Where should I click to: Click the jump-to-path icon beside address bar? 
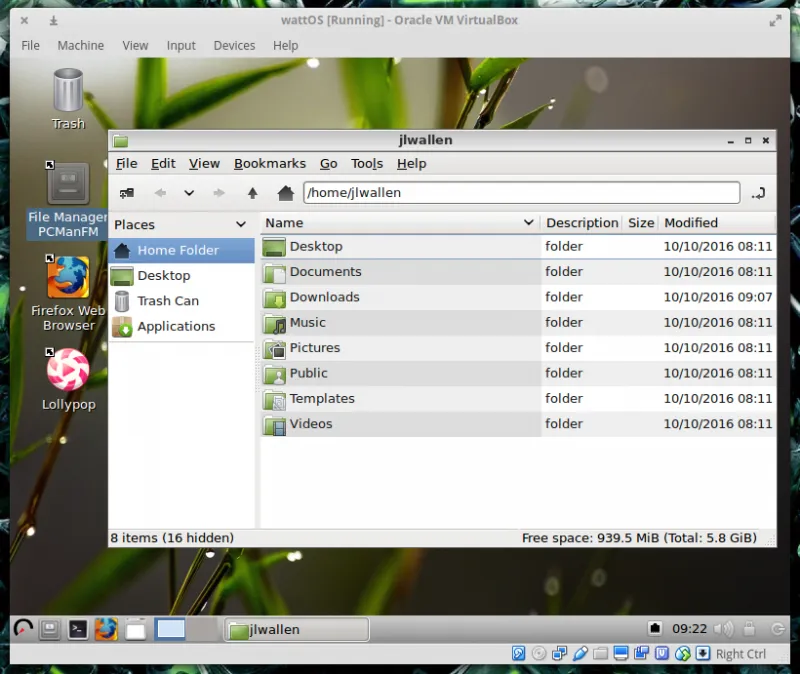pyautogui.click(x=757, y=193)
